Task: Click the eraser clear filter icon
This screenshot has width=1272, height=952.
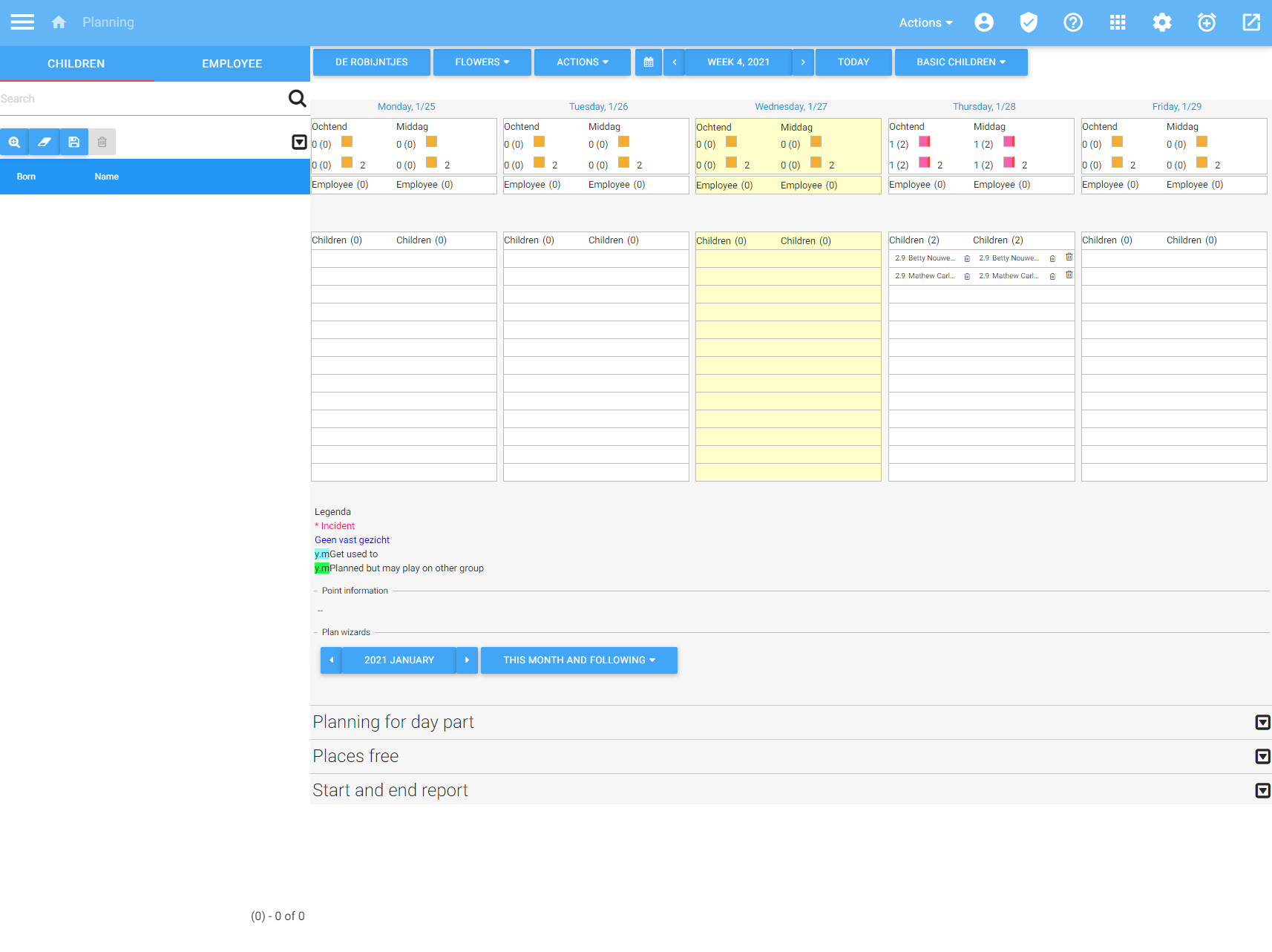Action: click(45, 142)
